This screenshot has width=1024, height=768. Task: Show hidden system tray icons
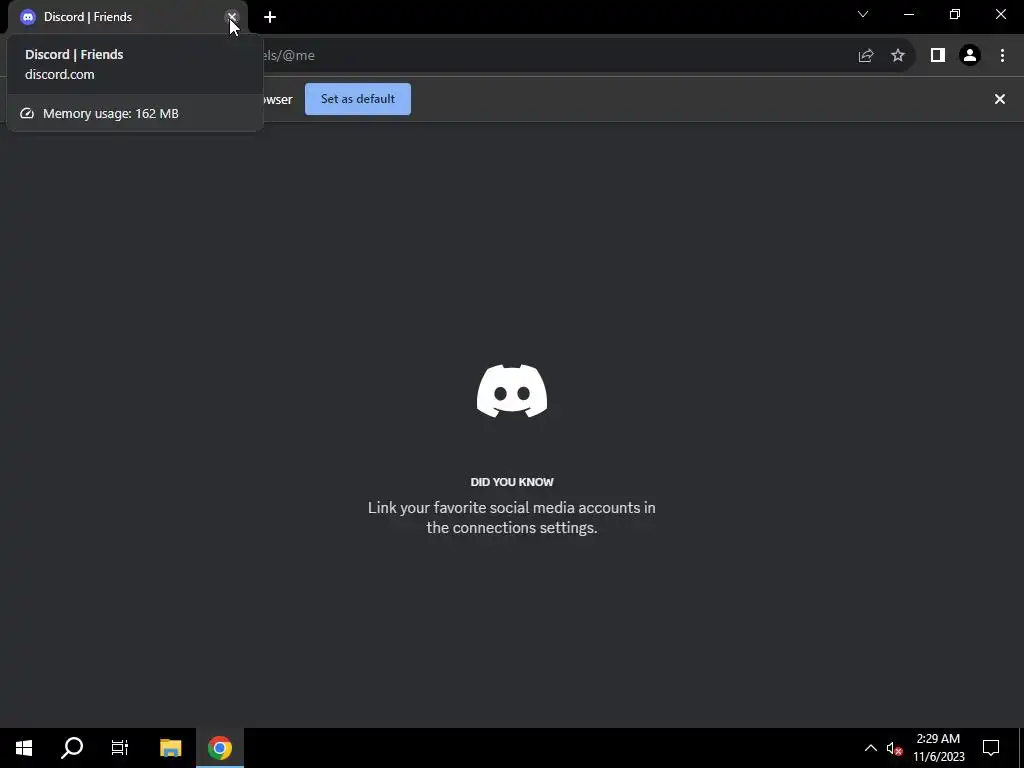coord(871,748)
